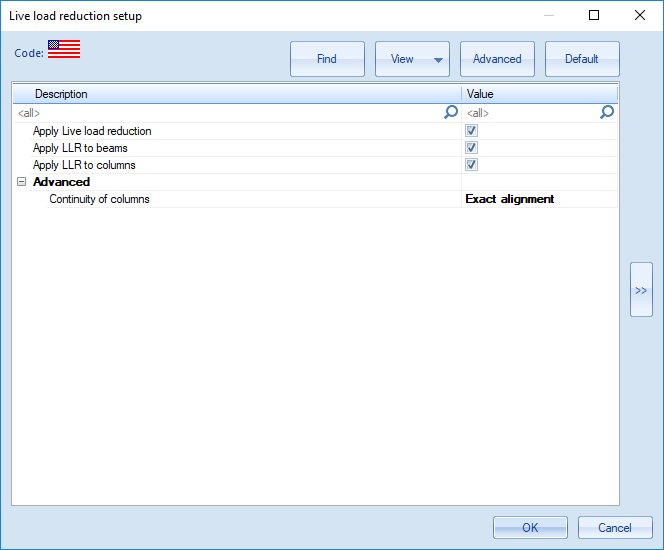This screenshot has width=664, height=550.
Task: Cancel the dialog
Action: [615, 528]
